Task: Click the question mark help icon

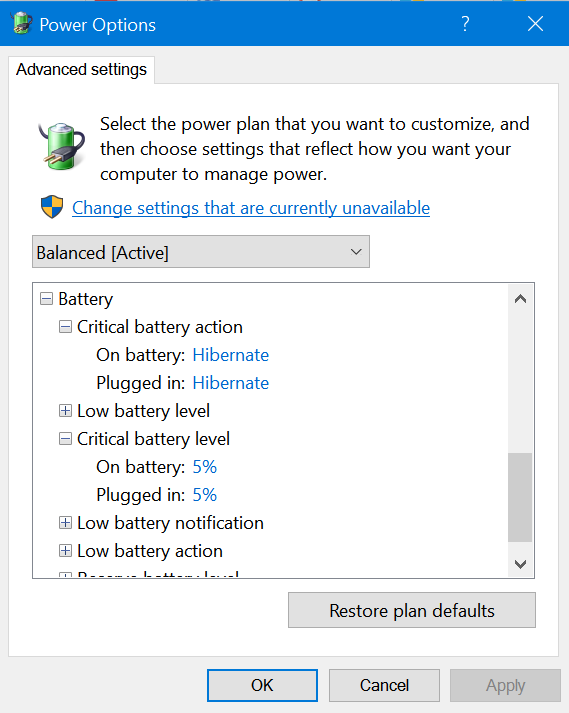Action: [465, 24]
